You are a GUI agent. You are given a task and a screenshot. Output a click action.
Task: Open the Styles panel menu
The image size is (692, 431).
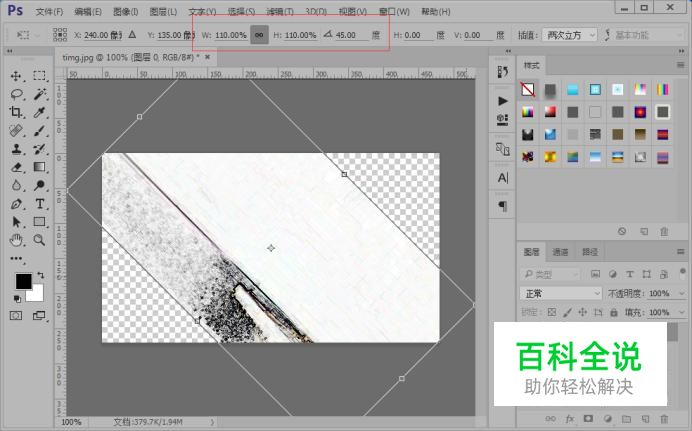[681, 65]
